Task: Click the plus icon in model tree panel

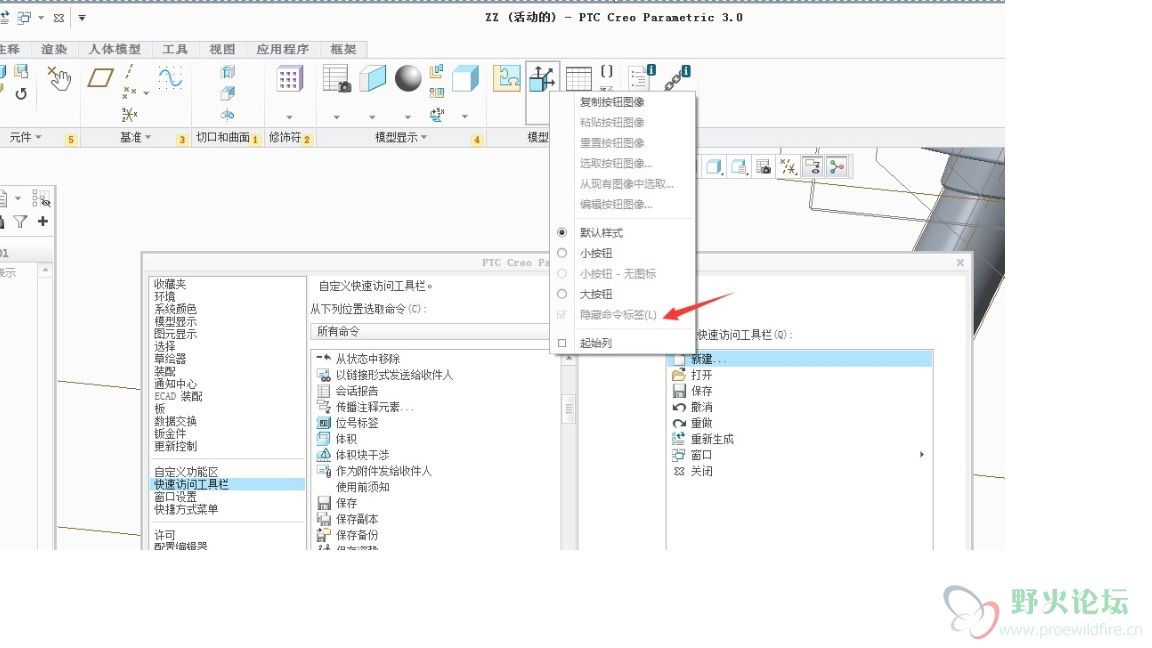Action: coord(43,221)
